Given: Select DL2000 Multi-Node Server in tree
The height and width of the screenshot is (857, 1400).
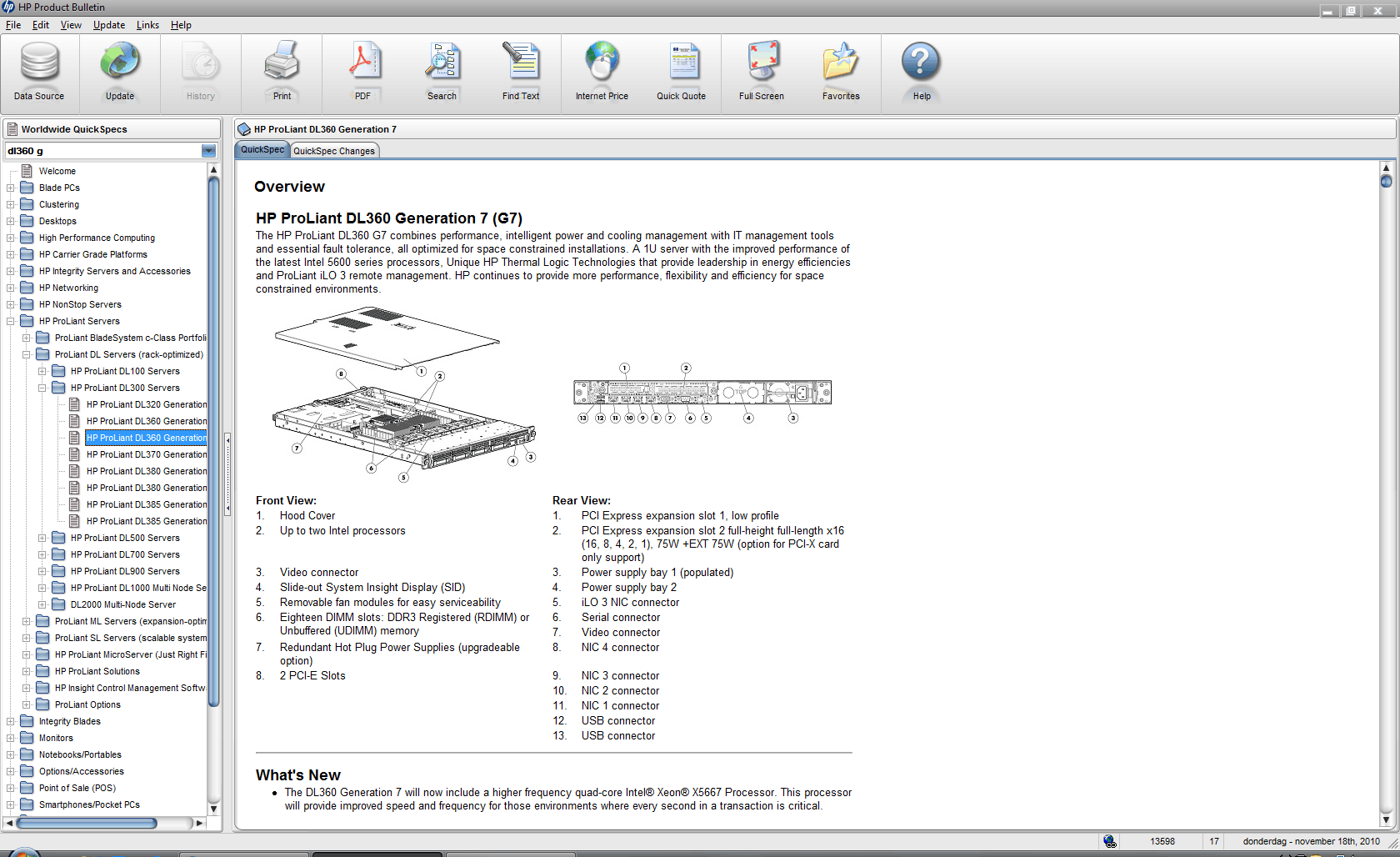Looking at the screenshot, I should [123, 604].
